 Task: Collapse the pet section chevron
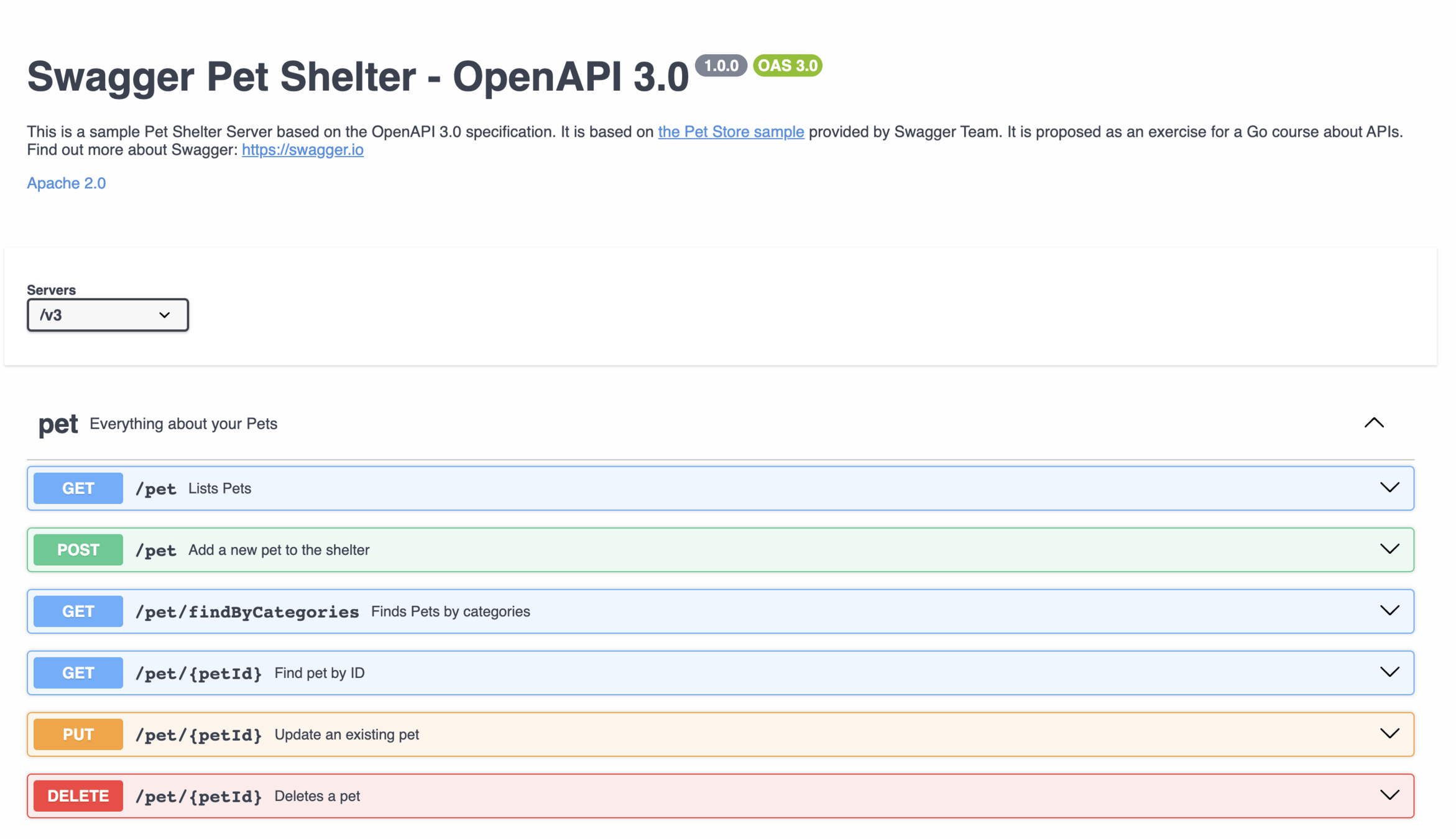tap(1373, 423)
